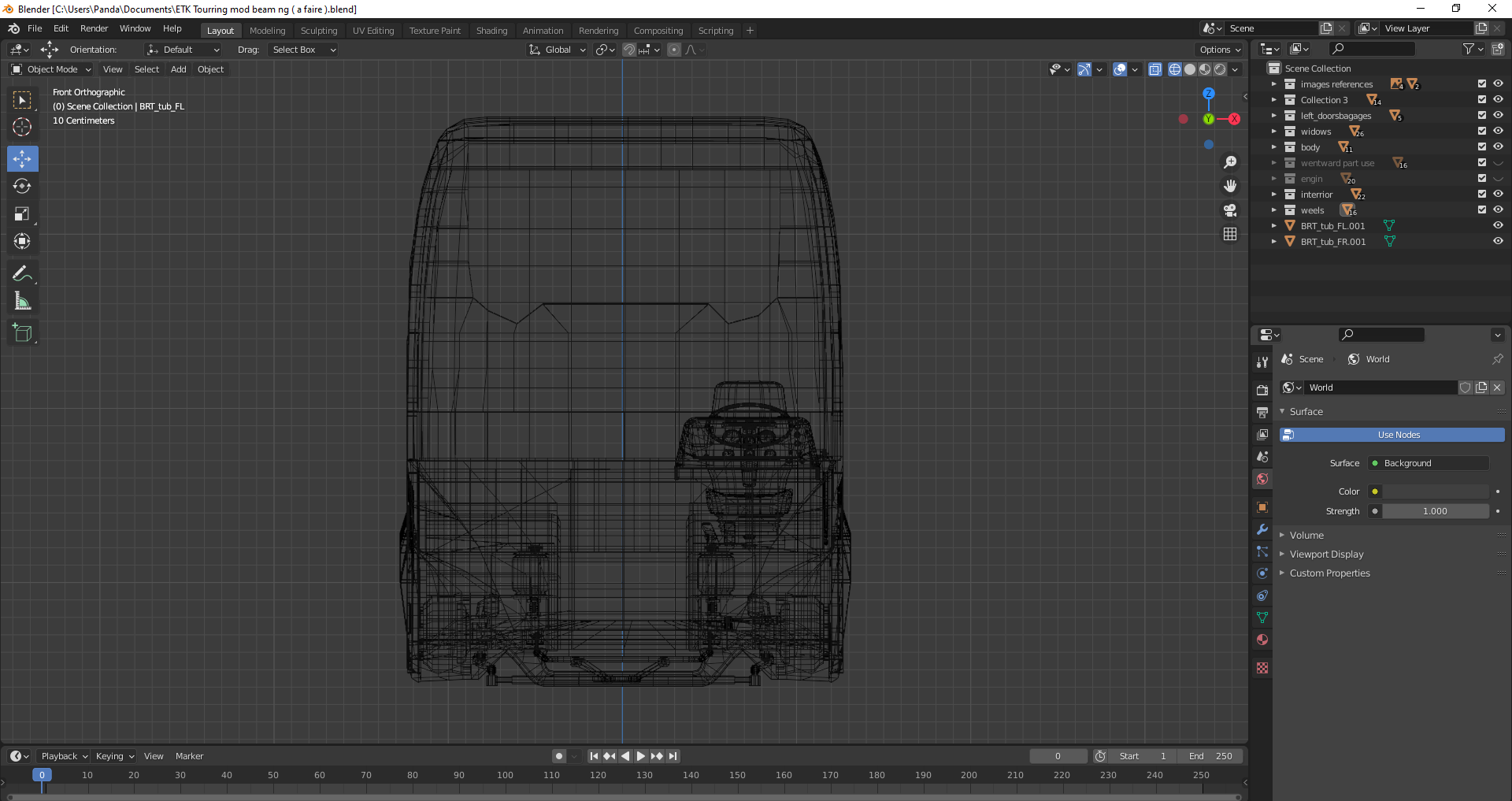The height and width of the screenshot is (801, 1512).
Task: Uncheck the interrior collection checkbox
Action: pyautogui.click(x=1481, y=194)
